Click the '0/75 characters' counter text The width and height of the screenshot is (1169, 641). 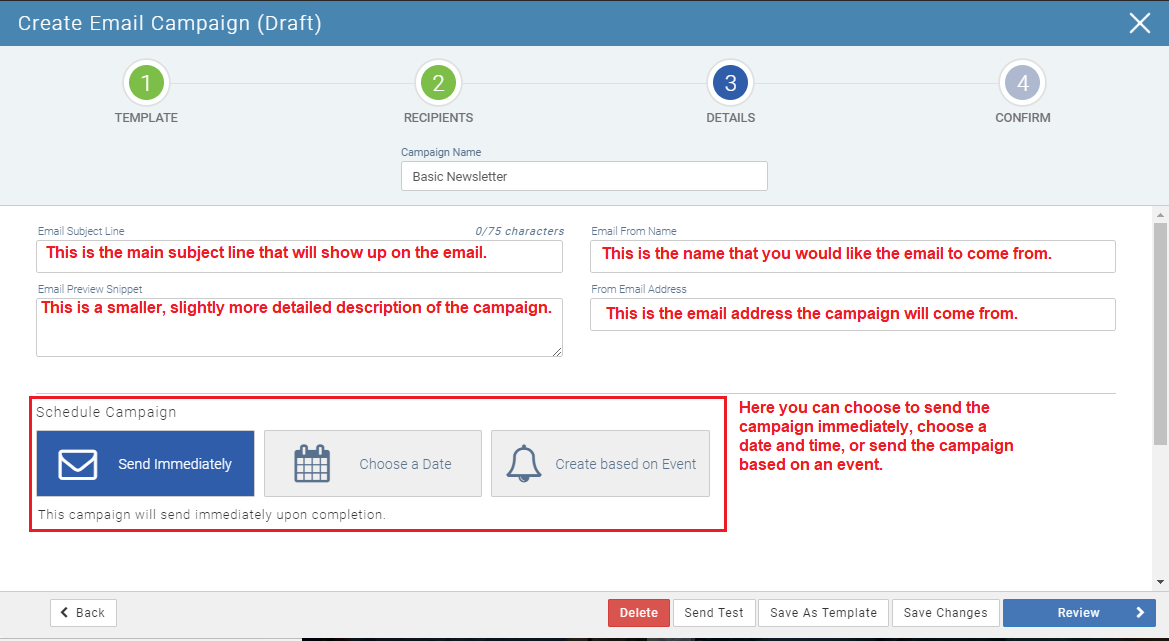[520, 231]
